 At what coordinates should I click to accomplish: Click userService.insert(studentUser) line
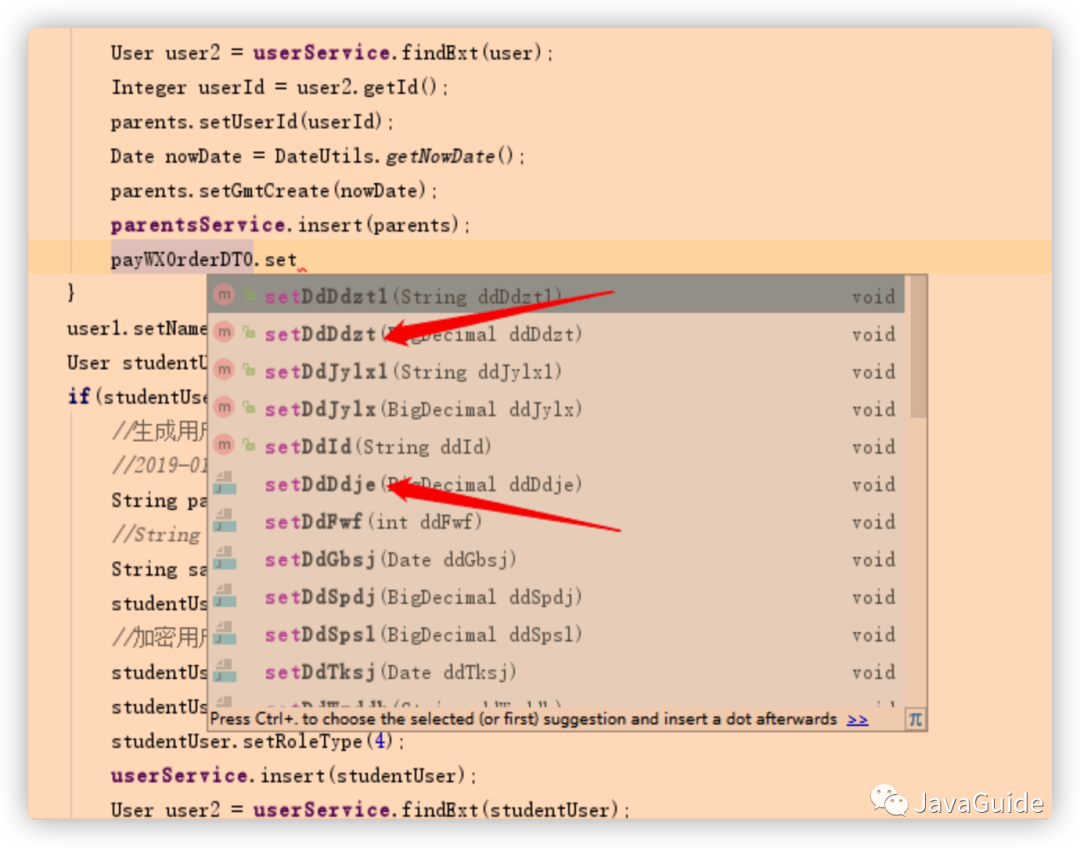coord(293,776)
